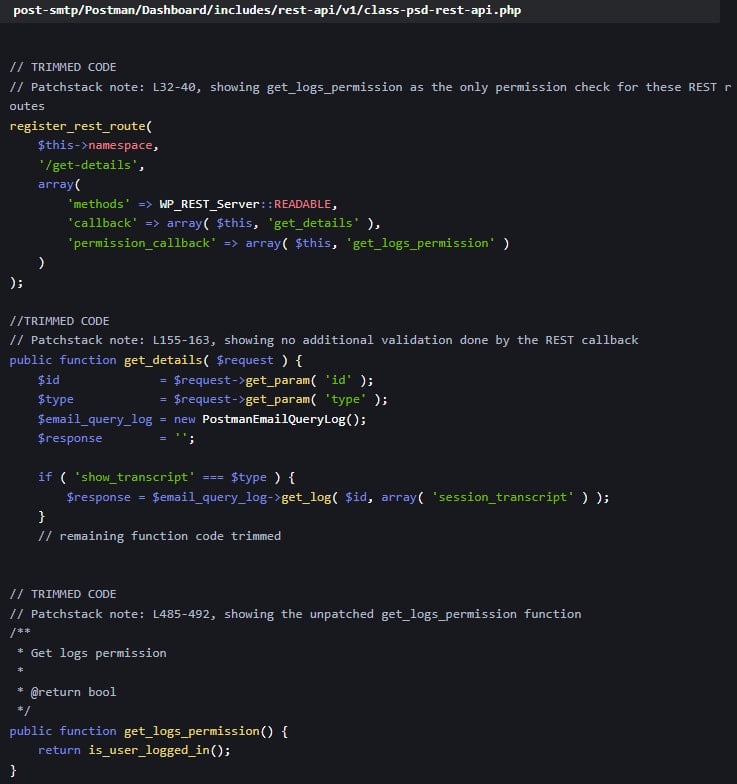Click the Patchstack note mentioning L485-492

295,614
